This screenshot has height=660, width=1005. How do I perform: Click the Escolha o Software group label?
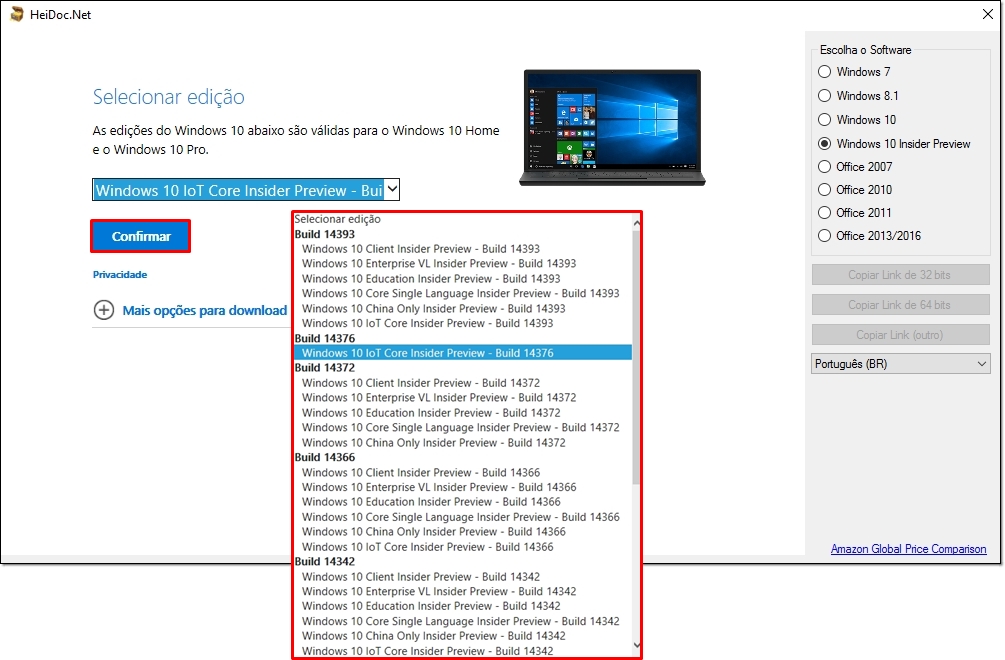point(865,50)
